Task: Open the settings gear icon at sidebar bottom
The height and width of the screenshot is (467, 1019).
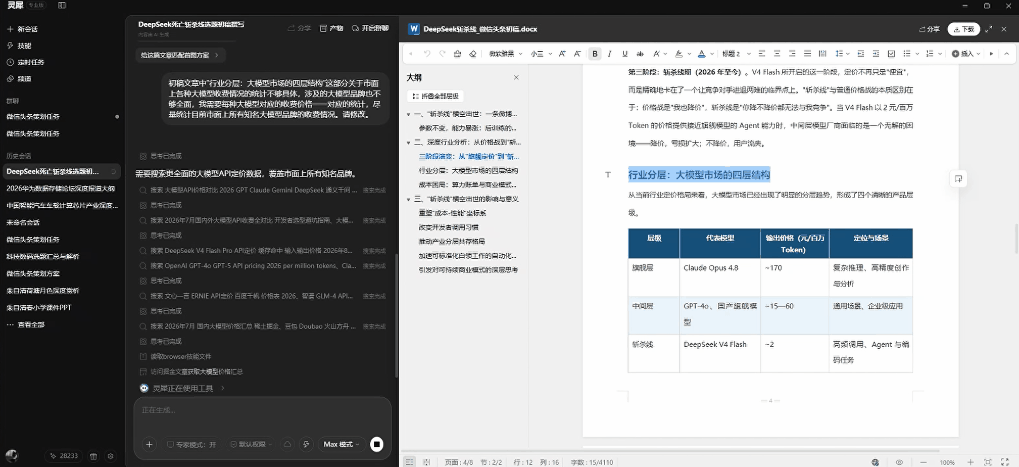Action: [x=110, y=457]
